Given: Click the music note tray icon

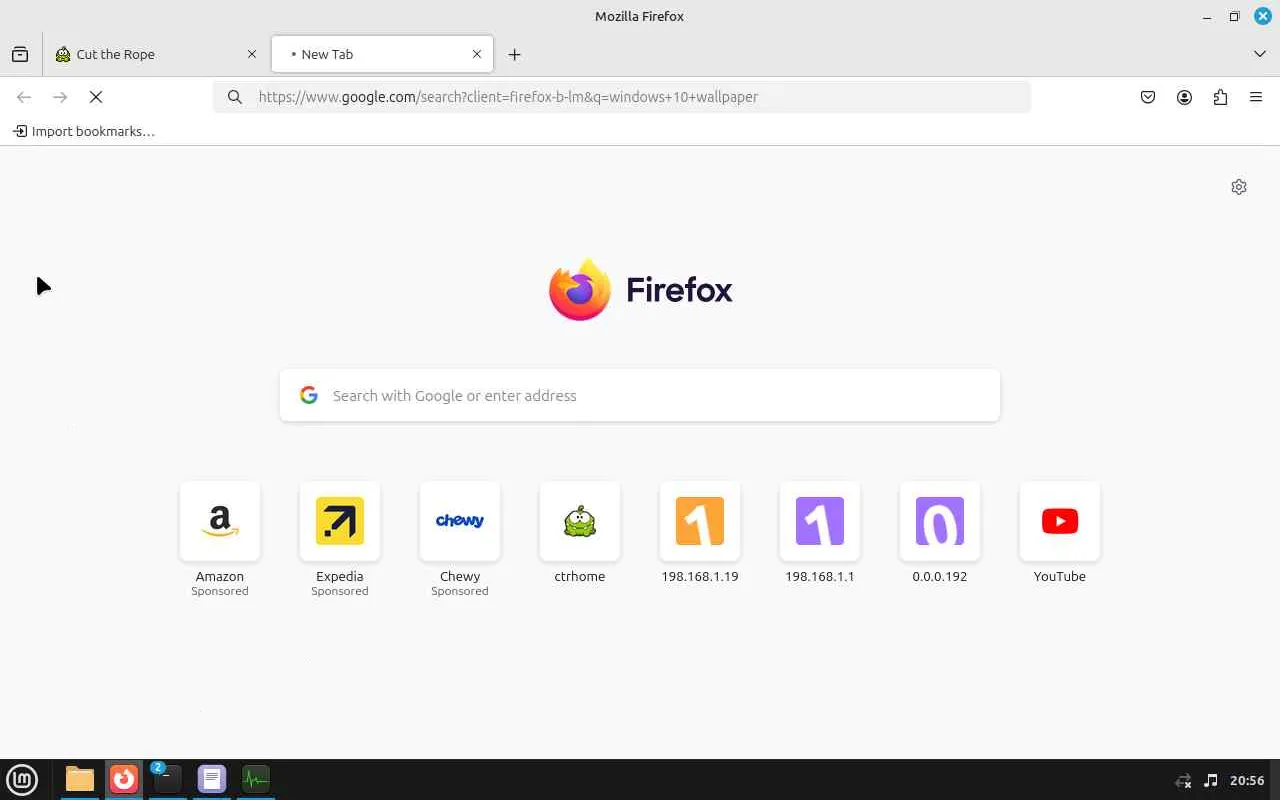Looking at the screenshot, I should click(x=1211, y=780).
